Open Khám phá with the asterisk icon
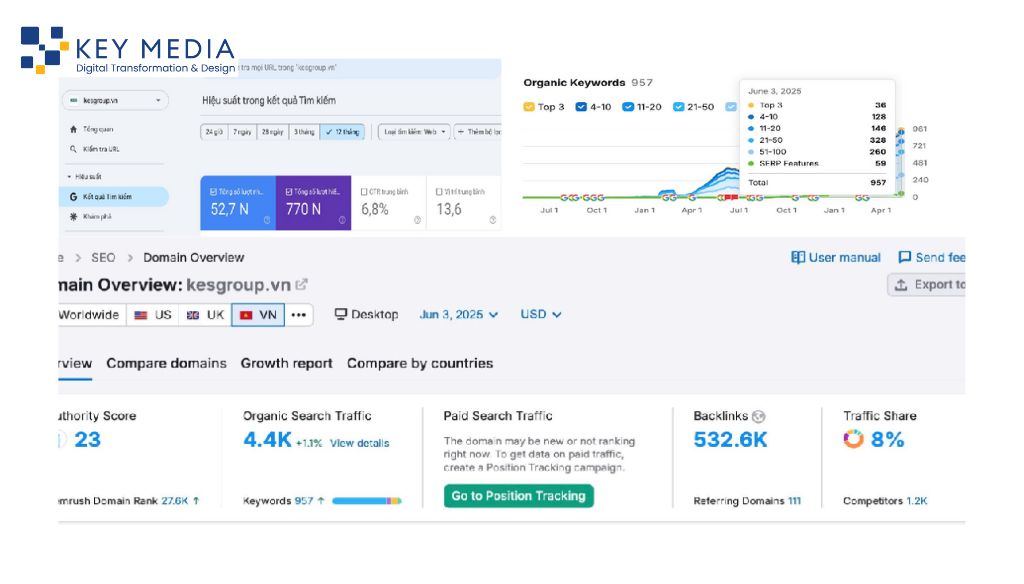The width and height of the screenshot is (1024, 584). [73, 216]
